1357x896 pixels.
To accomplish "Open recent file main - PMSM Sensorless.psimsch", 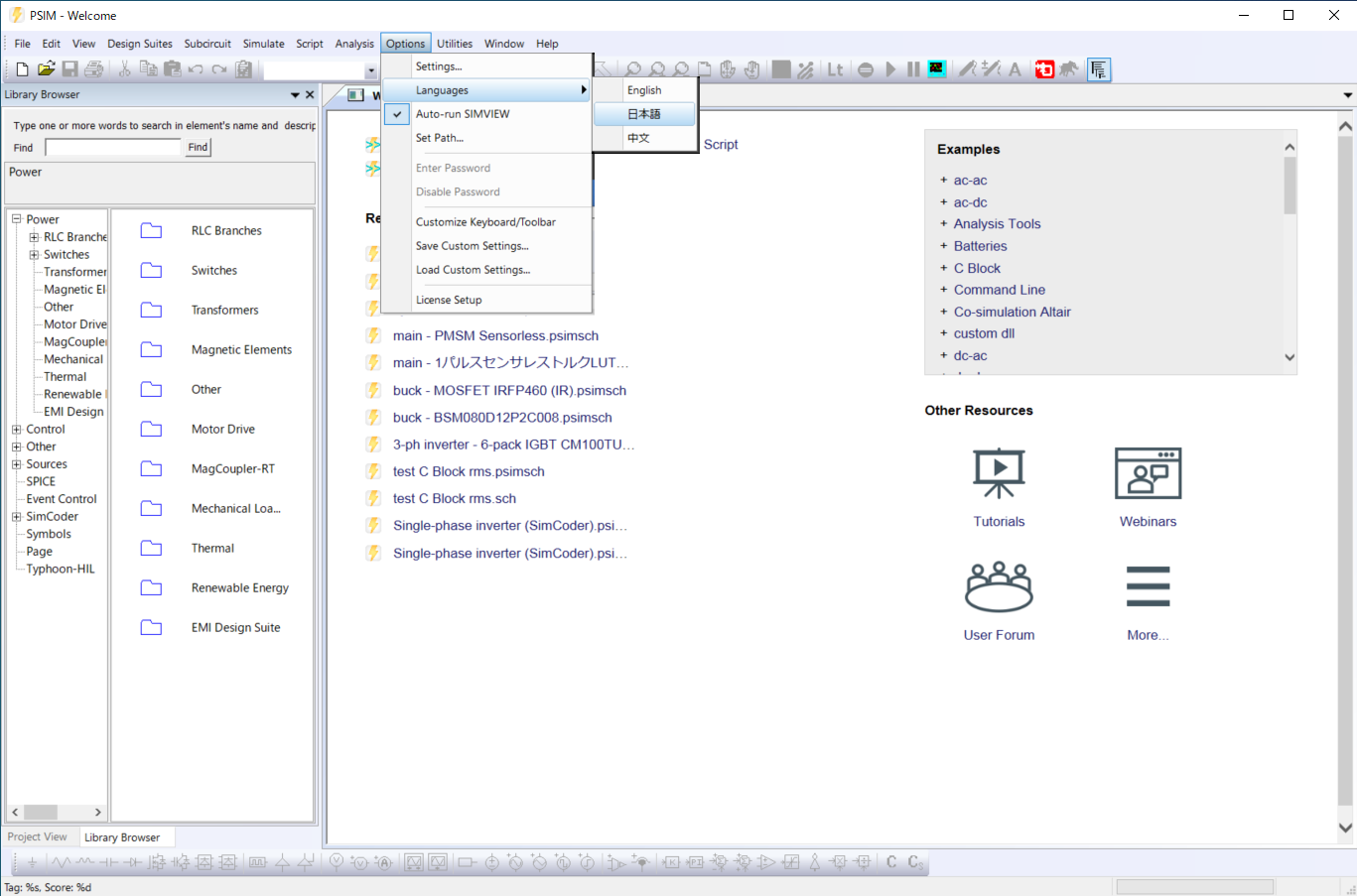I will 495,336.
